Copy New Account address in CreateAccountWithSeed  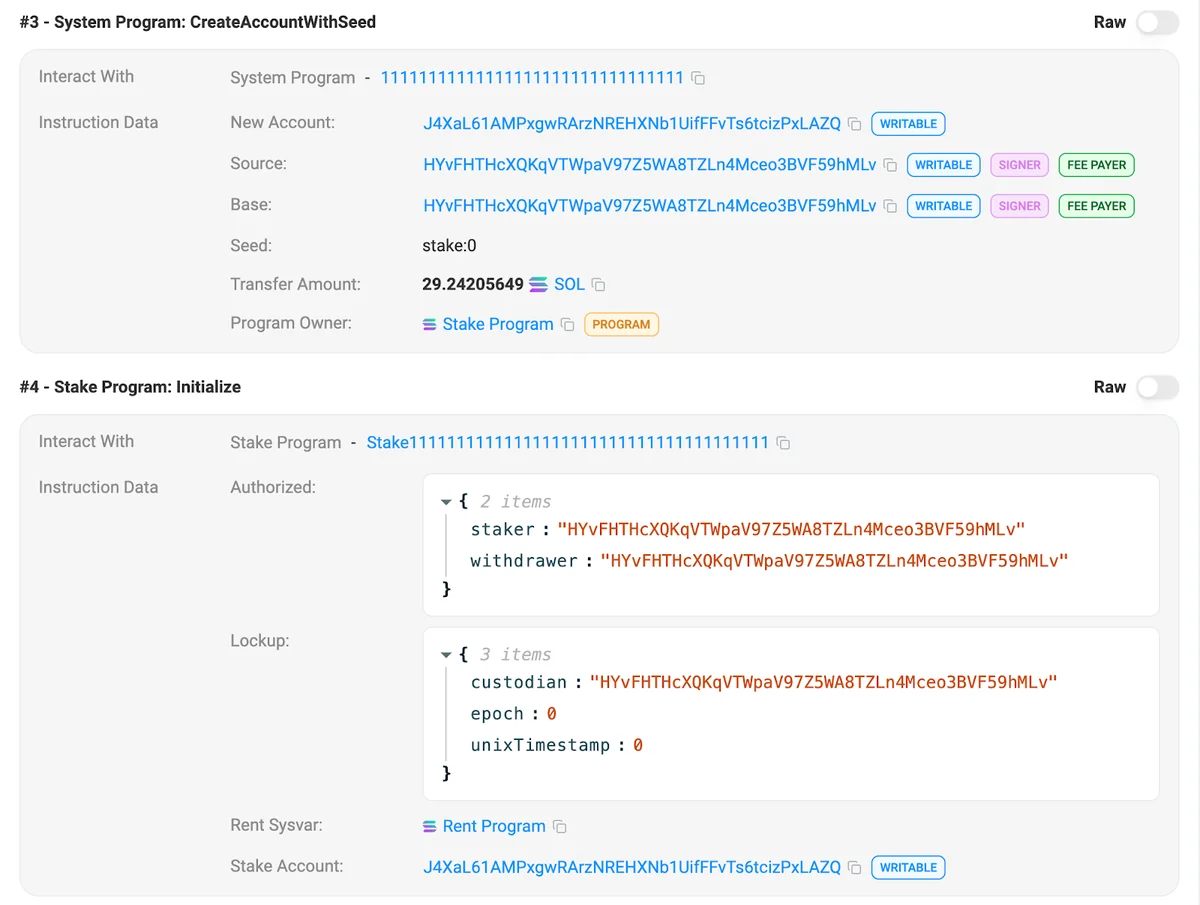point(855,124)
